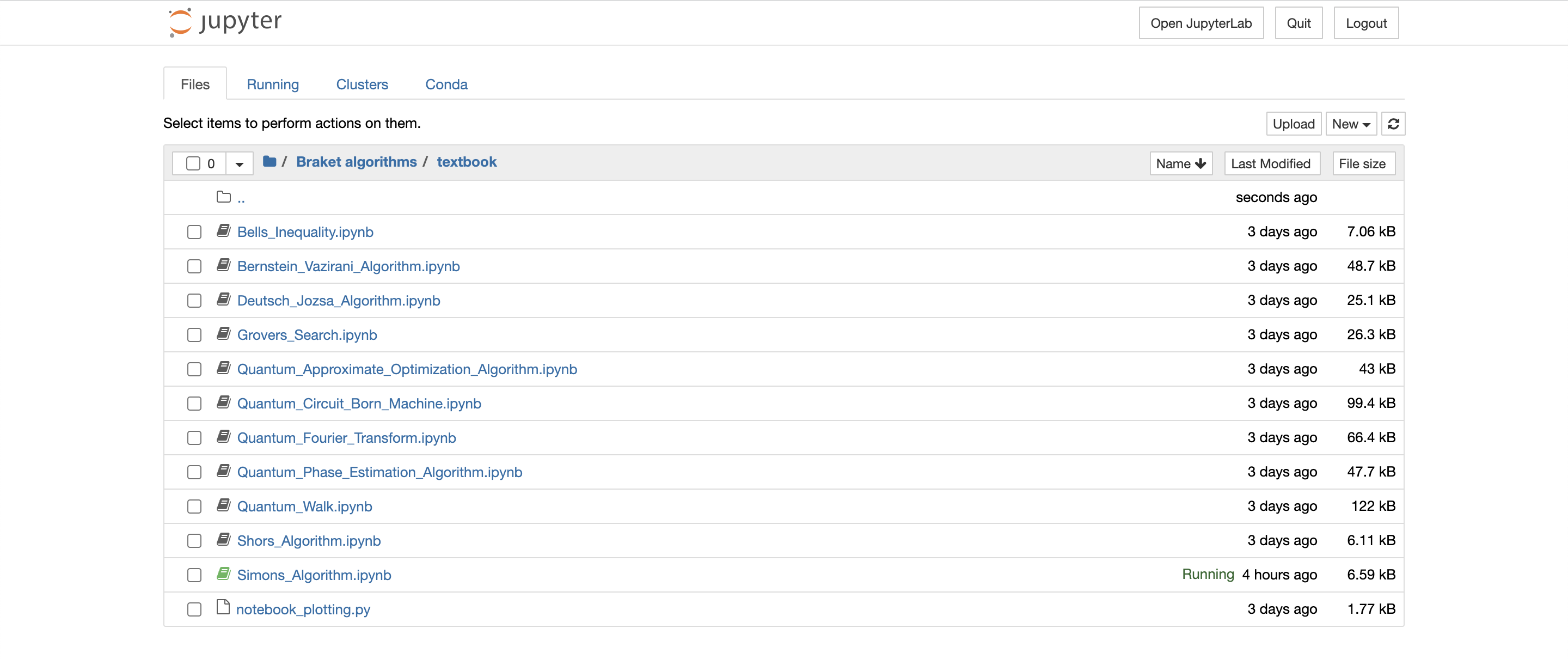Screen dimensions: 1568x659
Task: Click the notebook icon beside Quantum_Walk.ipynb
Action: point(223,505)
